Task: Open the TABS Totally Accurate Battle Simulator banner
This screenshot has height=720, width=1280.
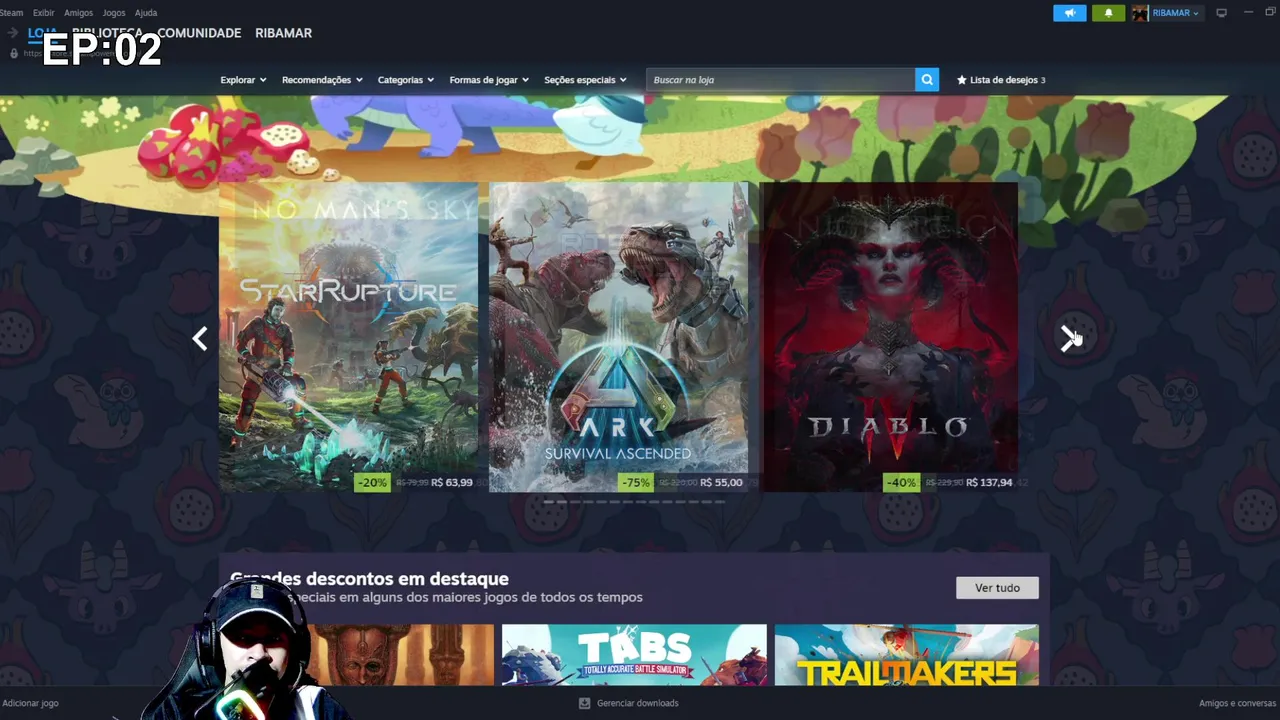Action: click(634, 655)
